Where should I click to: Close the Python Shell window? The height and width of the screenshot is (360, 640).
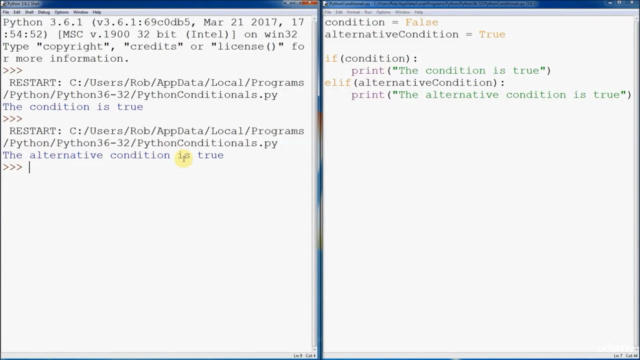pos(311,3)
